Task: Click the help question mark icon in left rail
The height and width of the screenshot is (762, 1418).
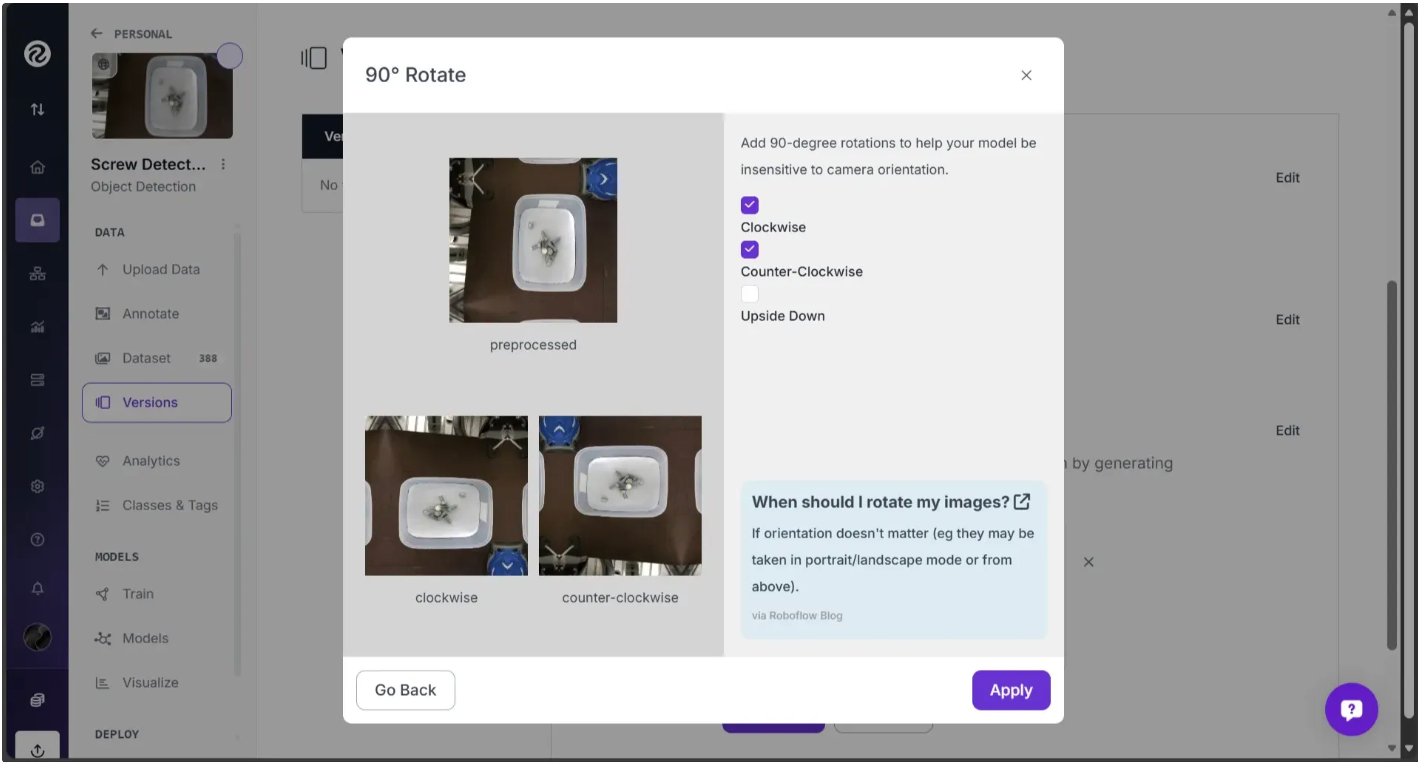Action: 37,540
